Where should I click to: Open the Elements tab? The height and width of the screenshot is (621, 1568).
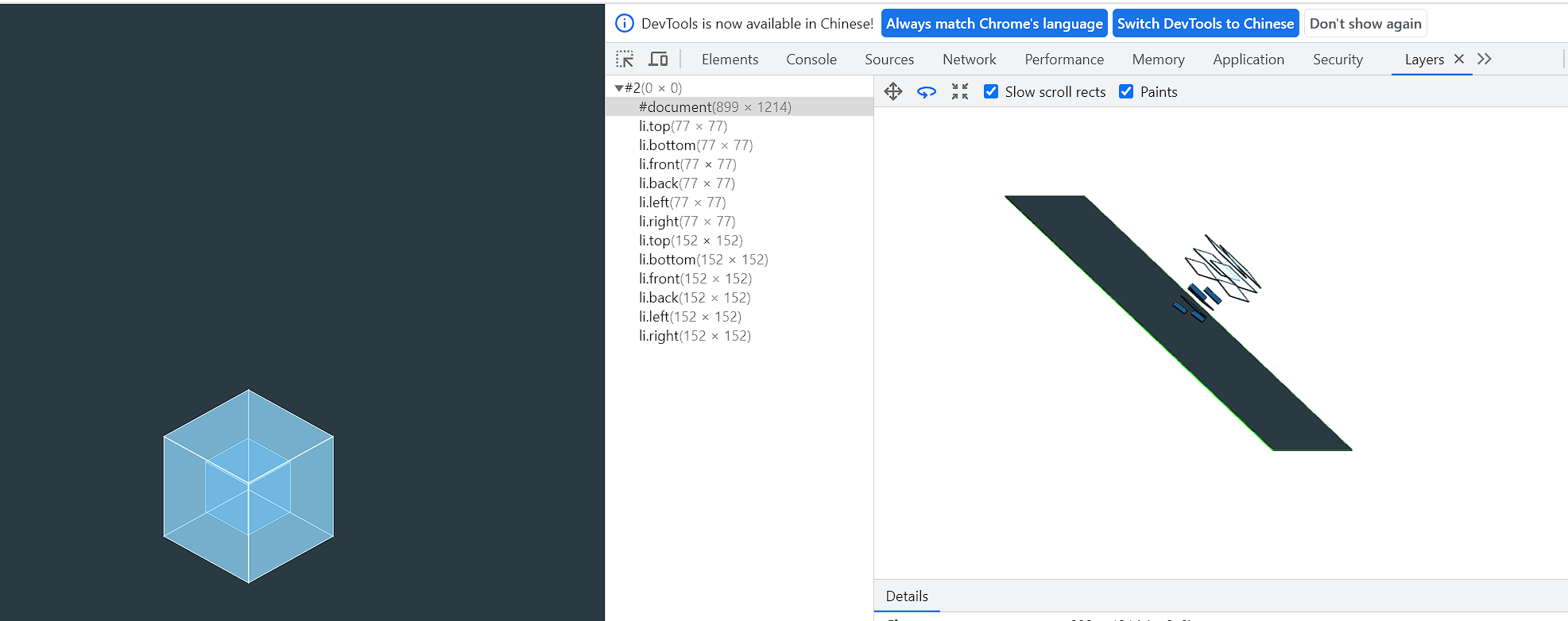(730, 60)
